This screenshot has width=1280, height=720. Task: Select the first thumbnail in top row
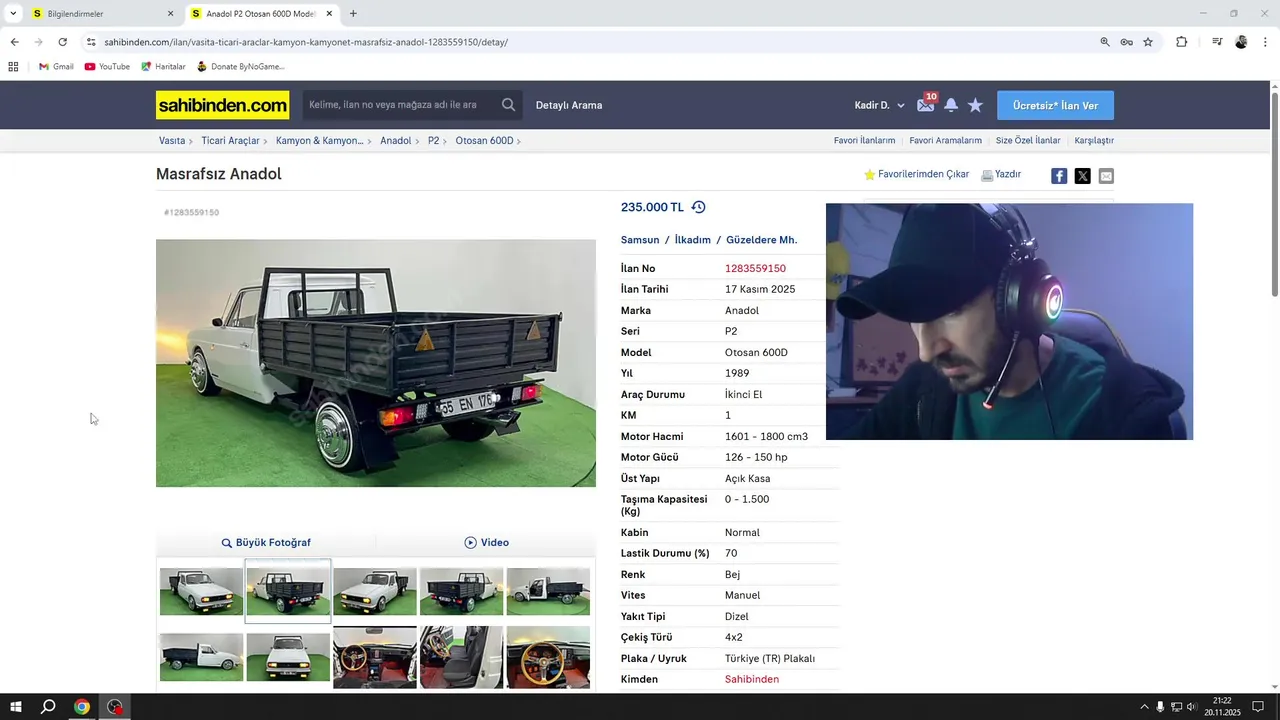click(201, 591)
